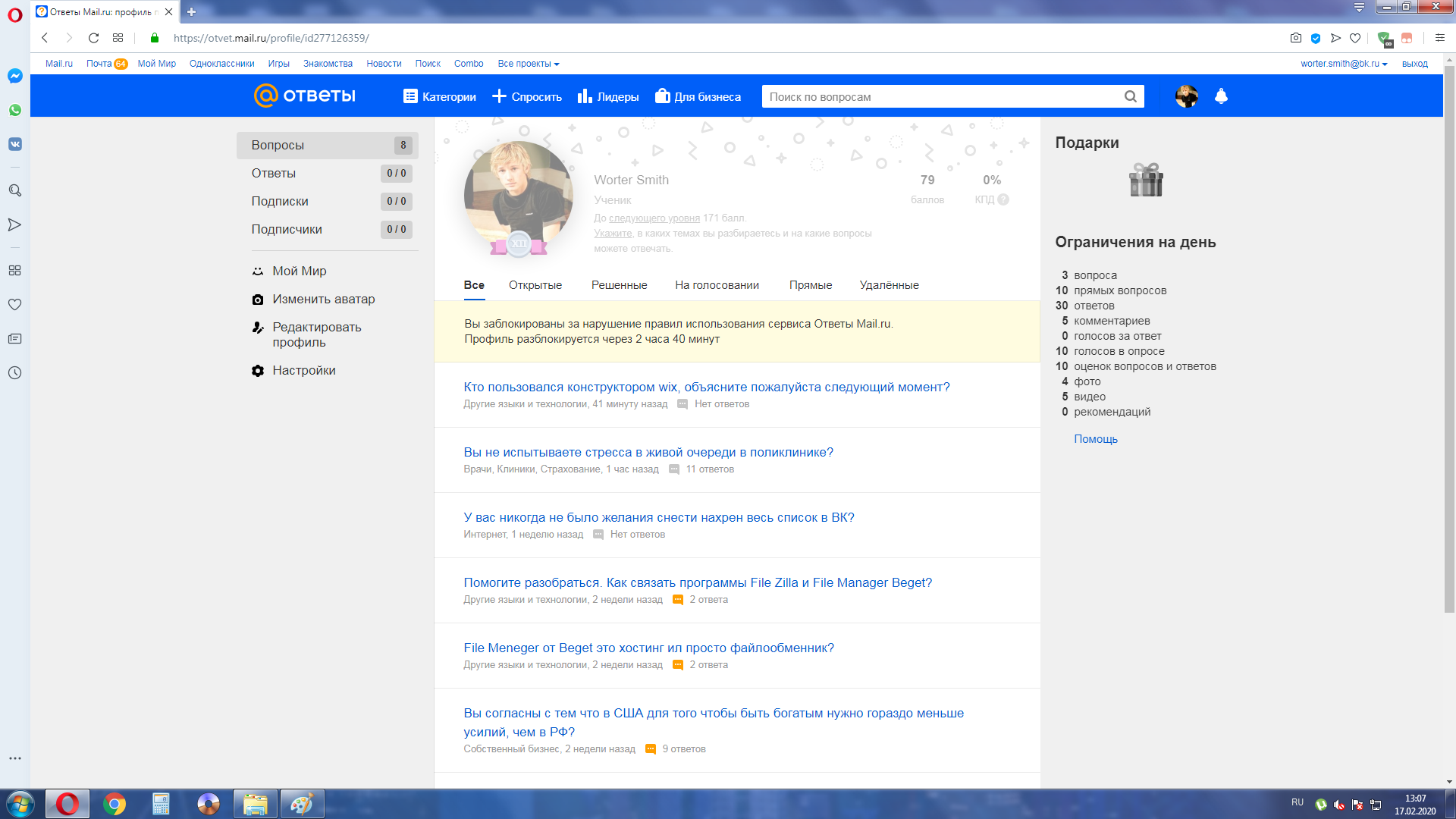Open question about США и богатым
Image resolution: width=1456 pixels, height=819 pixels.
tap(714, 723)
